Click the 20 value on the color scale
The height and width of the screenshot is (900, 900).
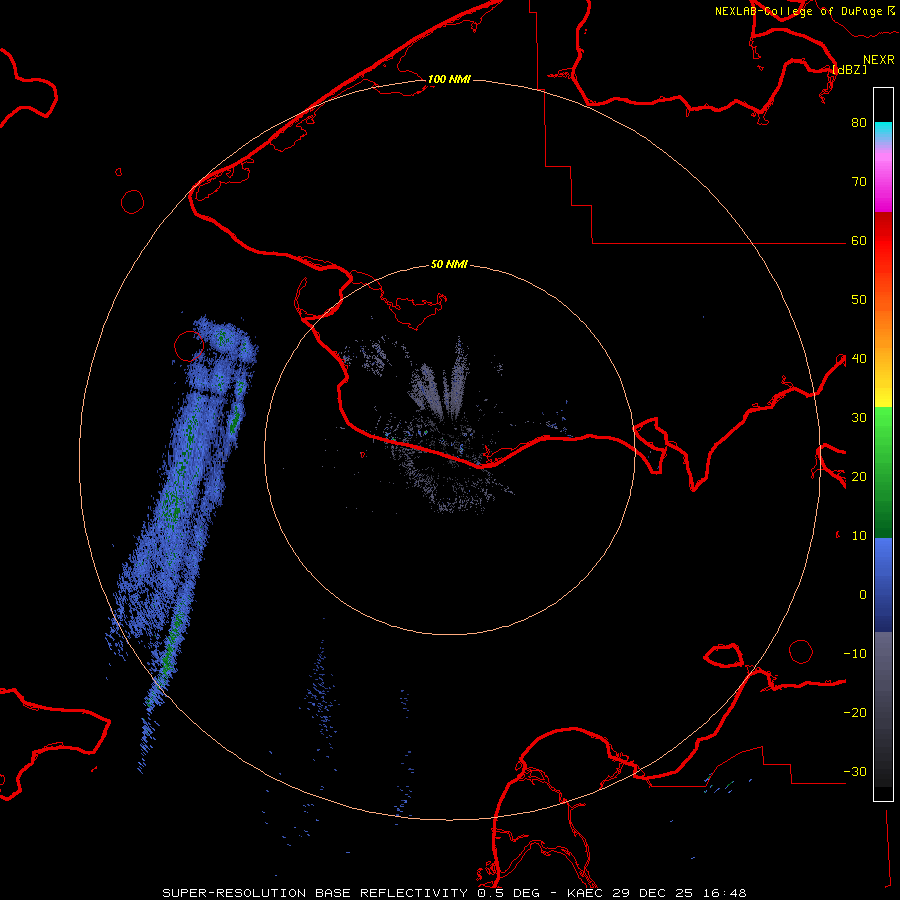[x=859, y=476]
